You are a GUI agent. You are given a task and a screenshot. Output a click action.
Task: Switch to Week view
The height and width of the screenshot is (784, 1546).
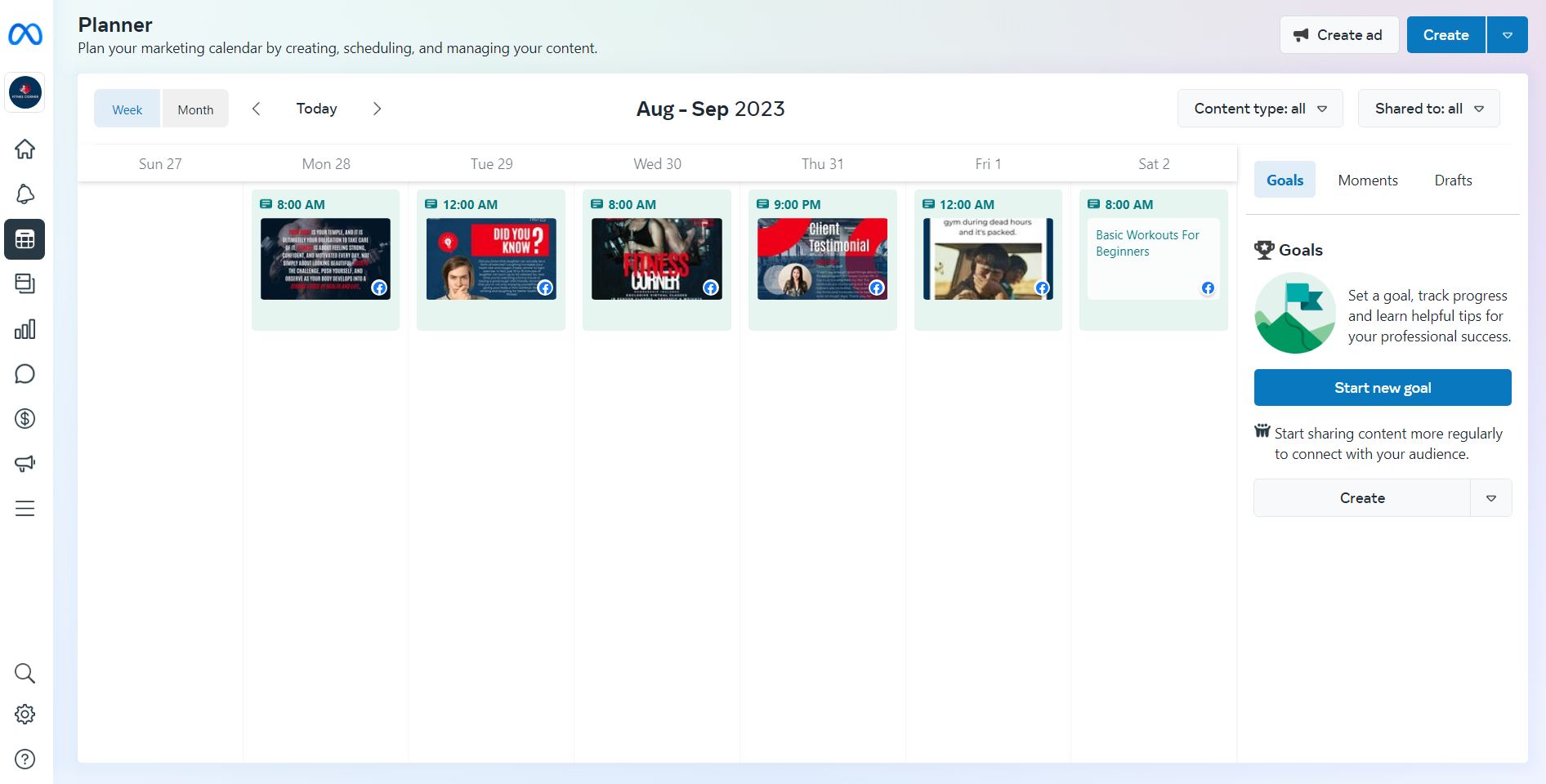point(127,109)
